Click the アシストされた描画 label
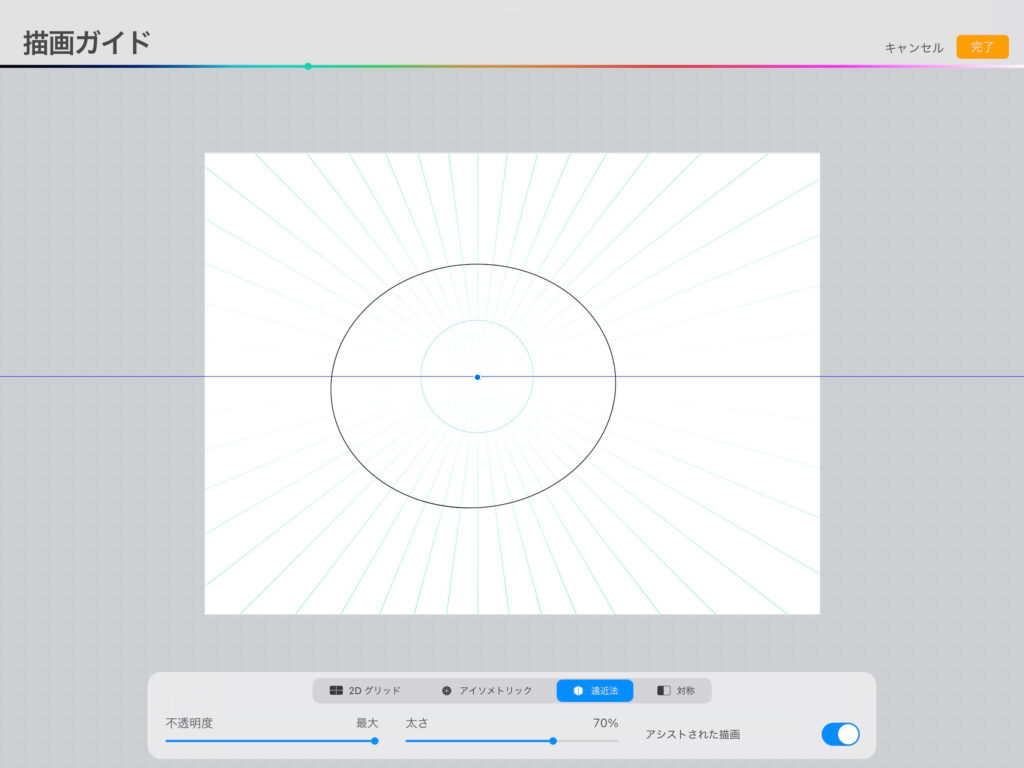The height and width of the screenshot is (768, 1024). coord(693,734)
